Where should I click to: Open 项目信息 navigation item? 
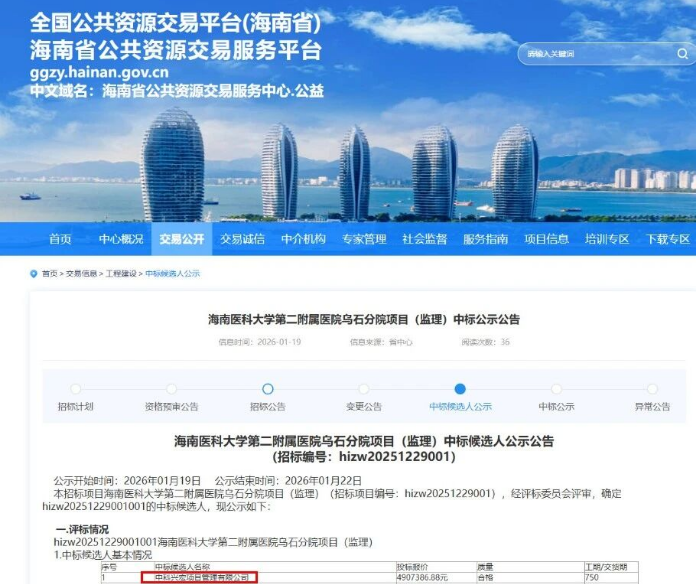coord(546,239)
